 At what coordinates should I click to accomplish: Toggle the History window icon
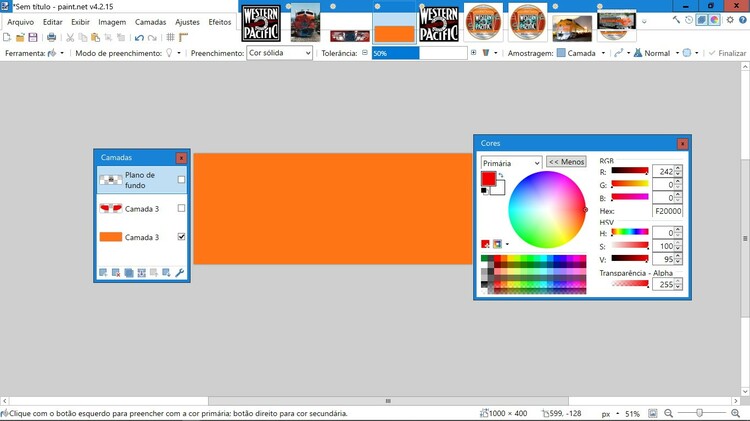tap(689, 20)
